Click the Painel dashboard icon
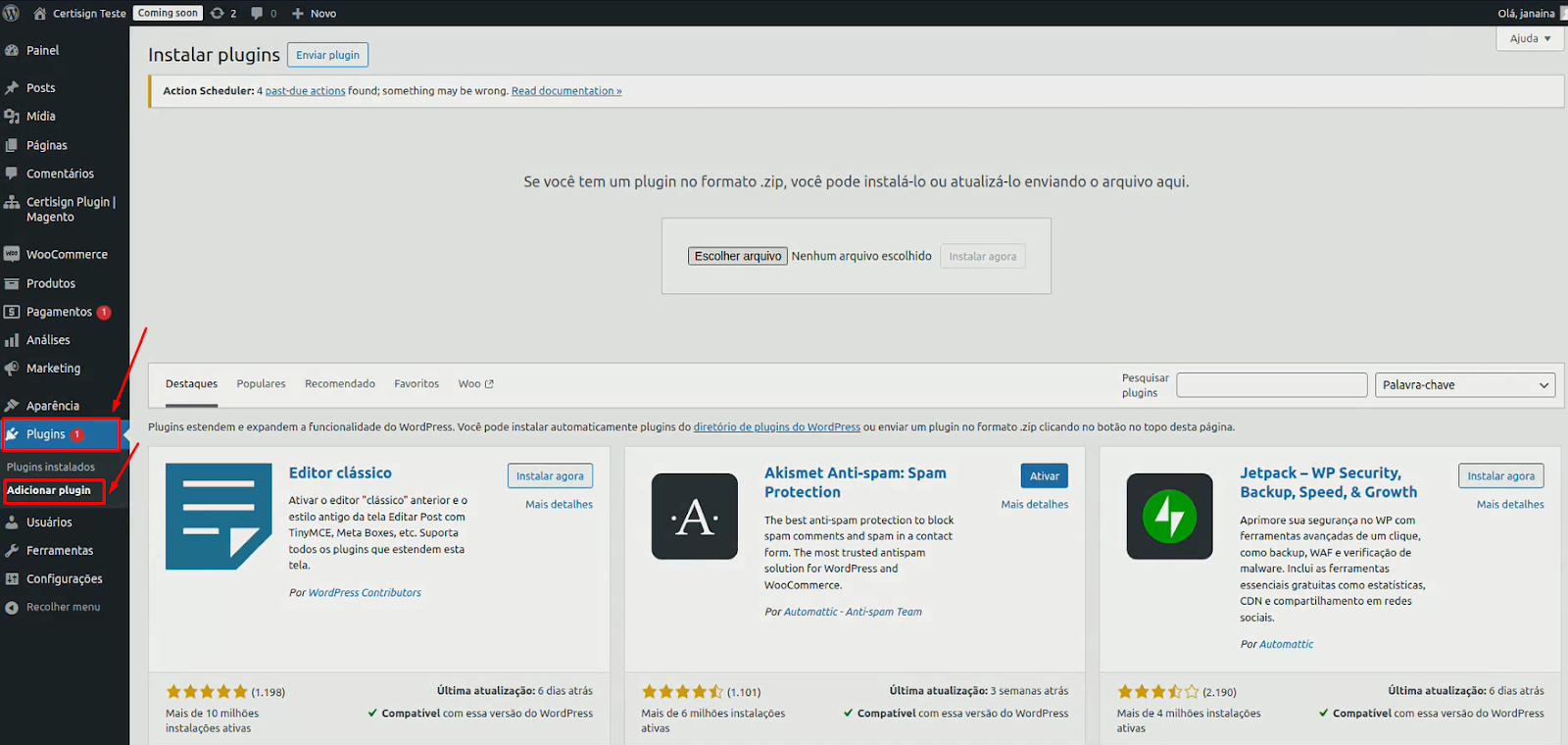Viewport: 1568px width, 745px height. coord(12,50)
